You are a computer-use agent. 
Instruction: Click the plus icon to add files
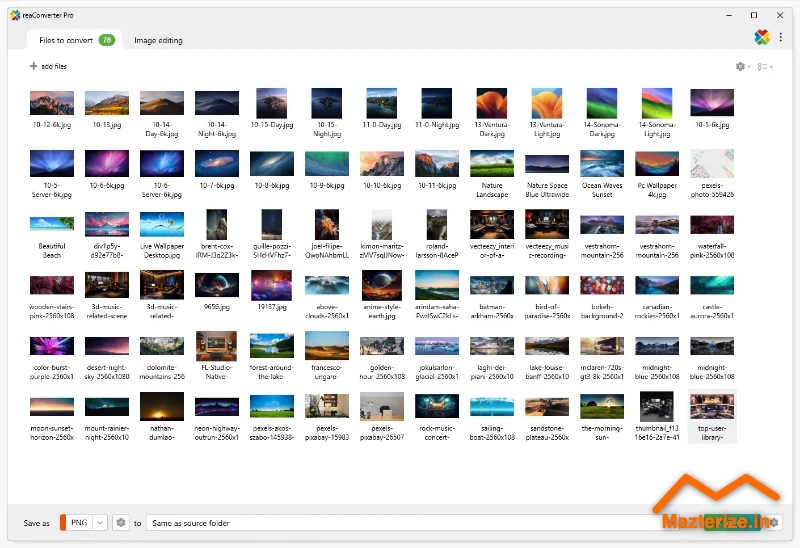point(33,67)
